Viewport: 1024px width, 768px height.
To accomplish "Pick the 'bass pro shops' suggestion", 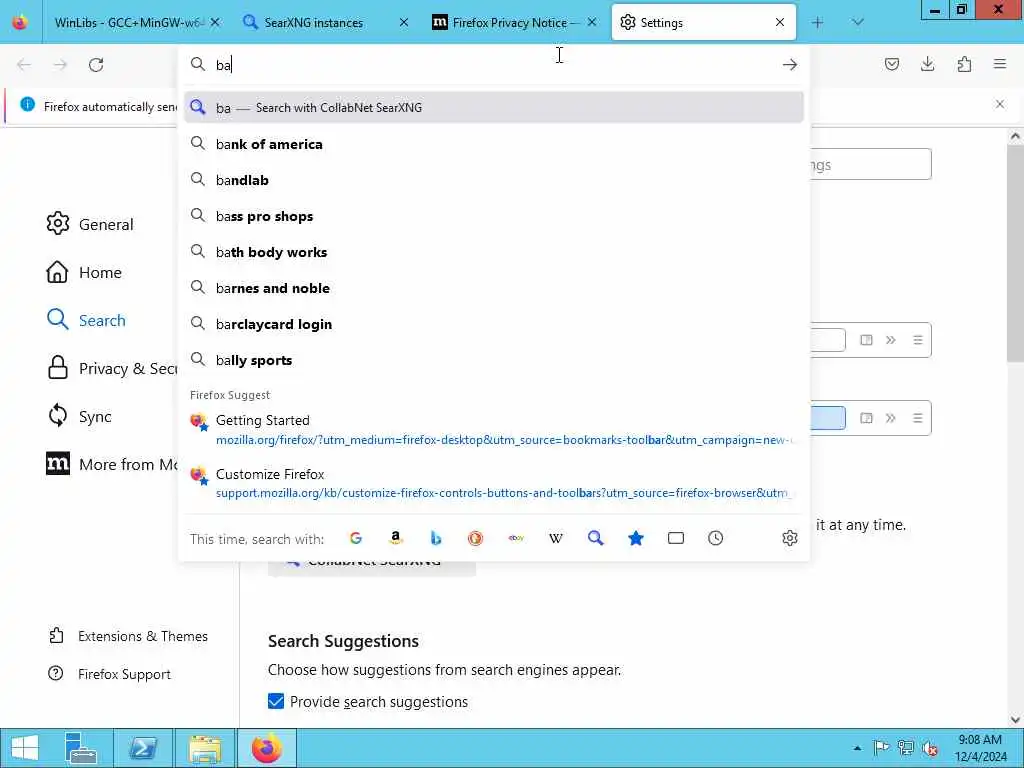I will click(x=494, y=216).
